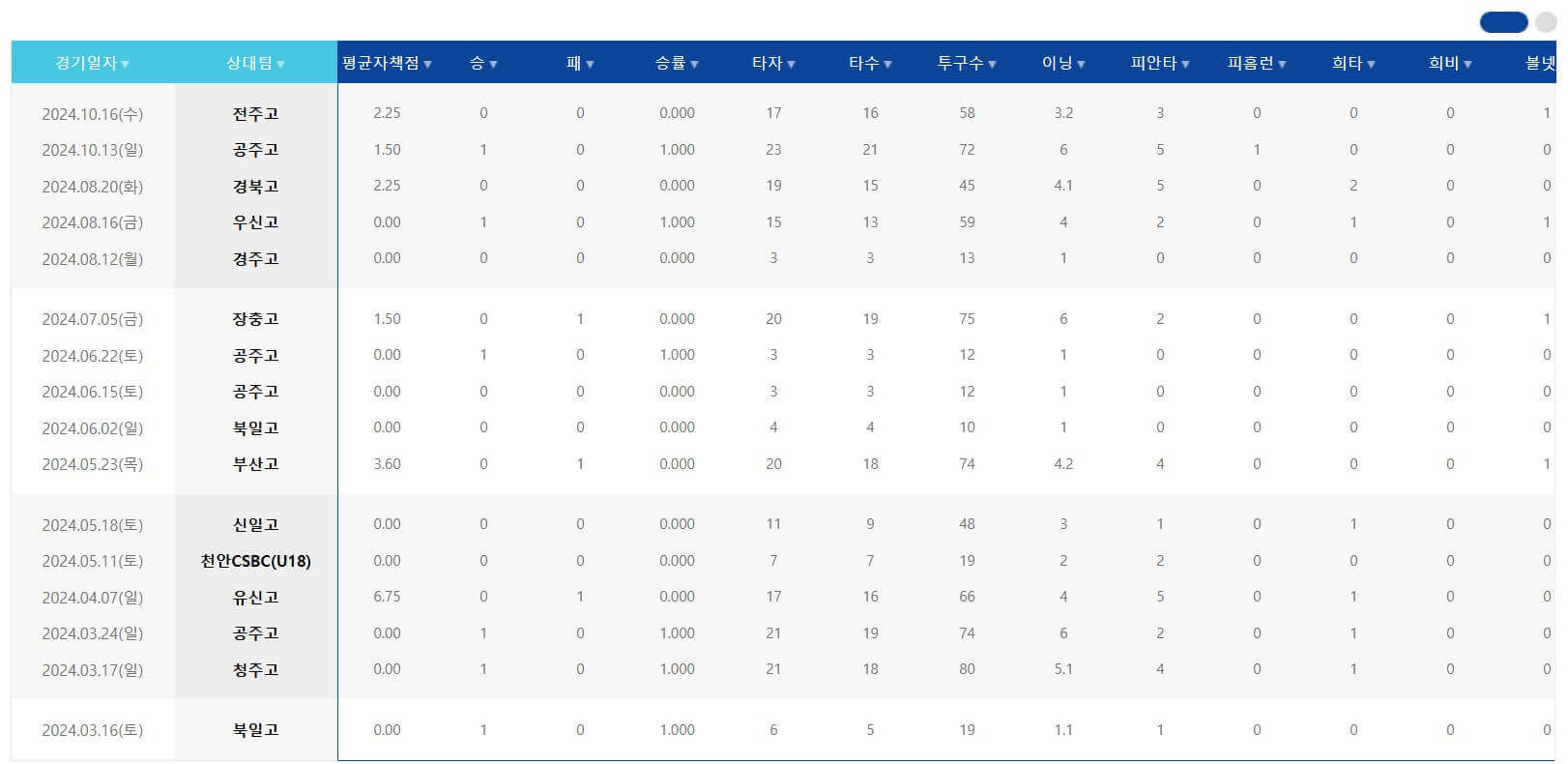
Task: Select the date 2024.08.20(화)
Action: pos(93,187)
